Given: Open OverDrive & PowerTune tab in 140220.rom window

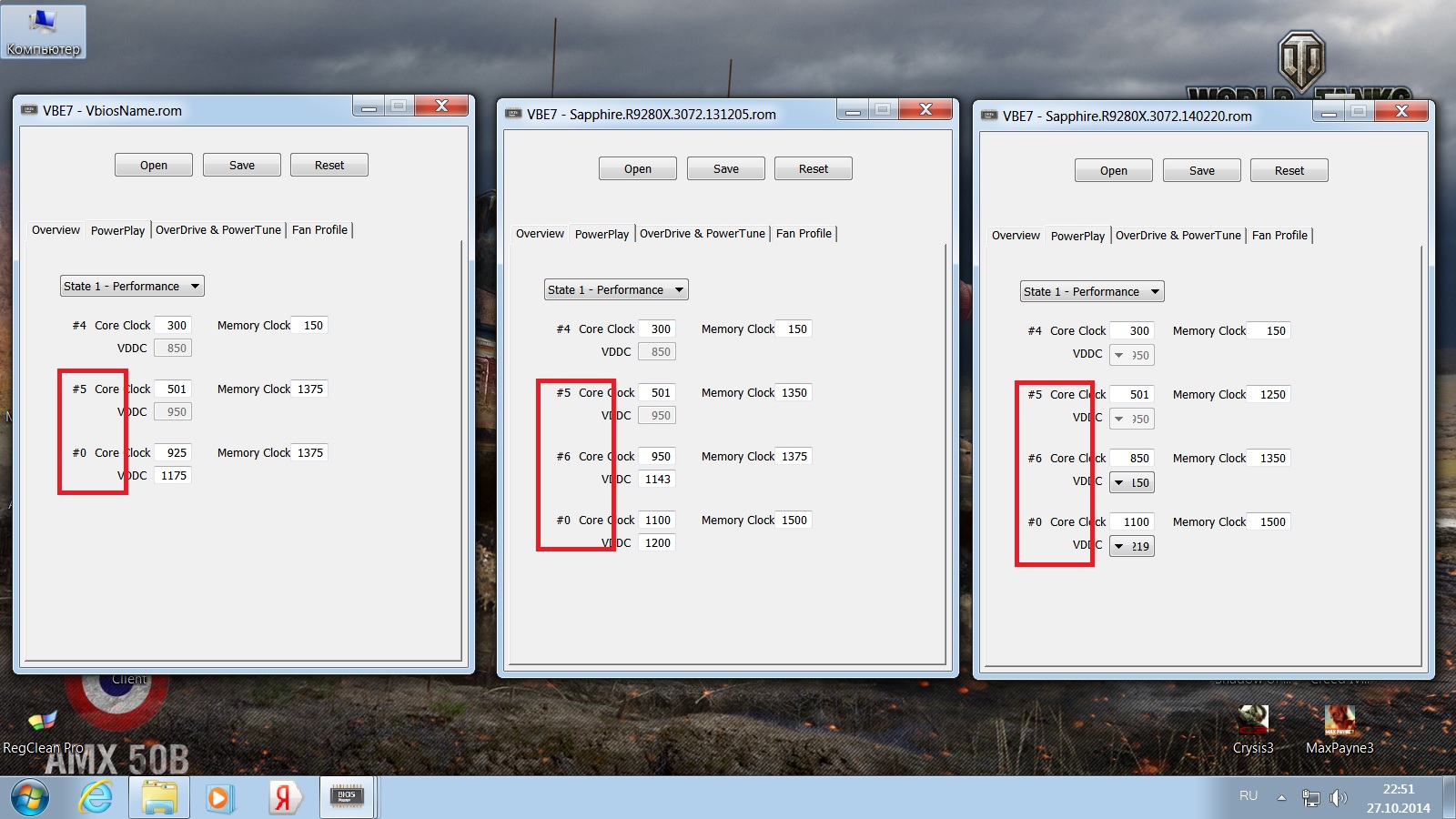Looking at the screenshot, I should click(x=1178, y=236).
